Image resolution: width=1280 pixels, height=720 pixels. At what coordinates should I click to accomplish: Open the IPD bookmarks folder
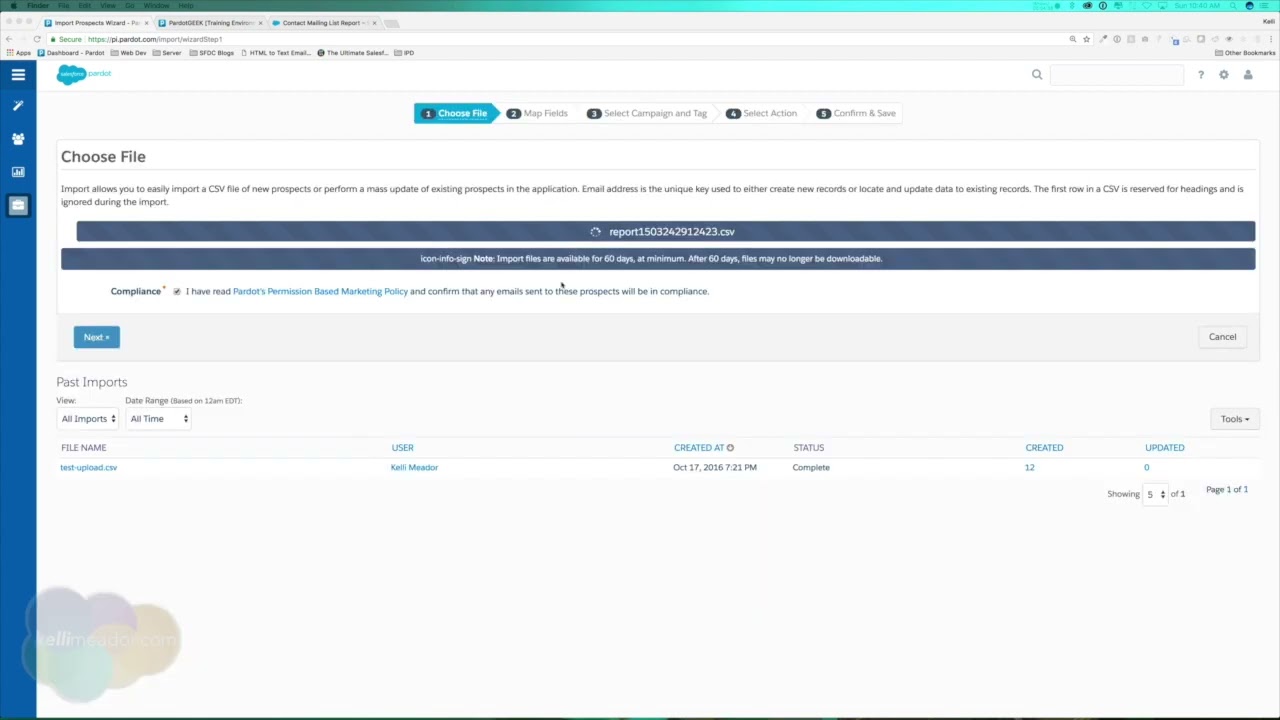(405, 53)
